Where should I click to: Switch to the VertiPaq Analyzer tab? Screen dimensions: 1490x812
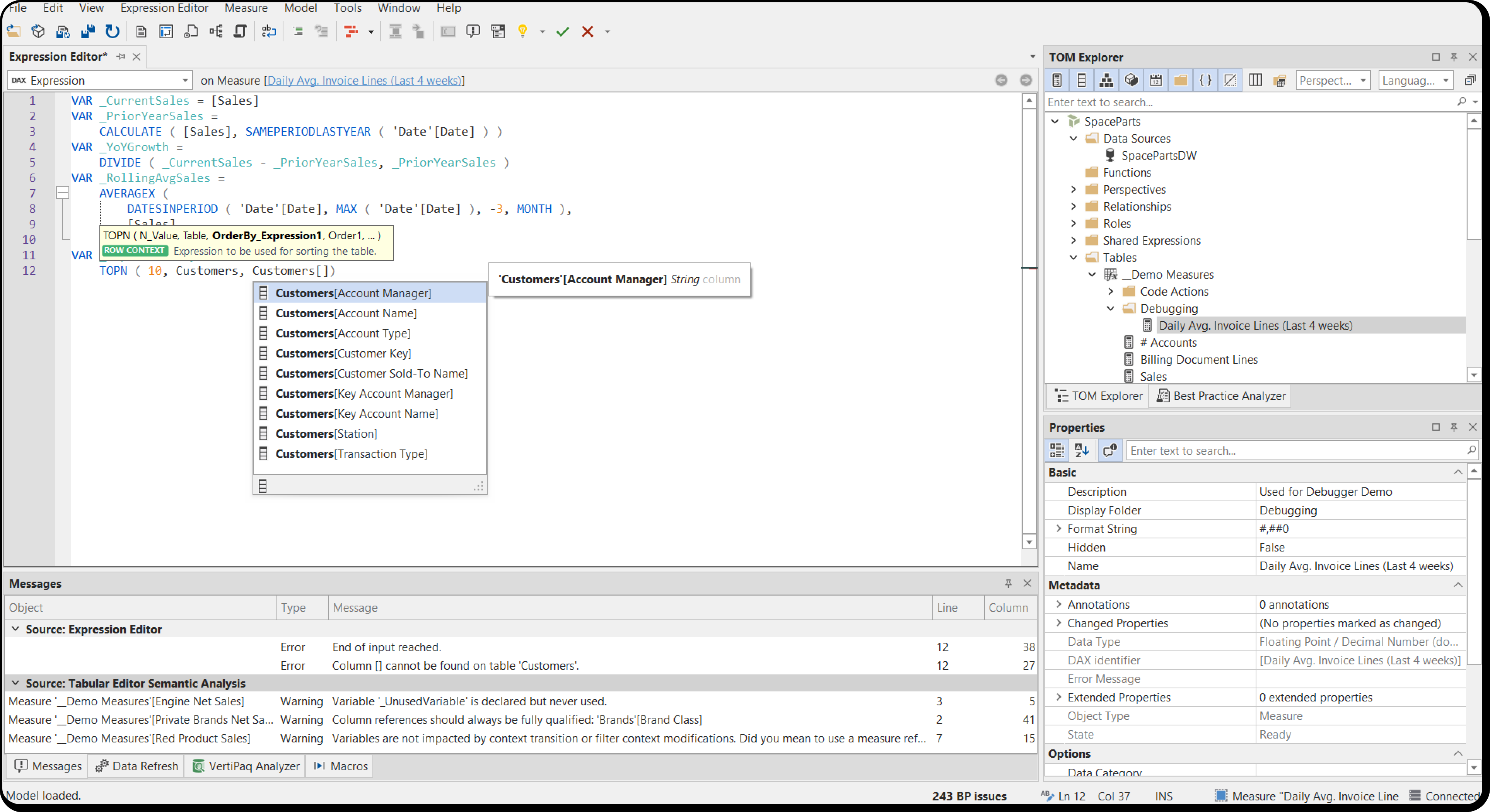[246, 766]
